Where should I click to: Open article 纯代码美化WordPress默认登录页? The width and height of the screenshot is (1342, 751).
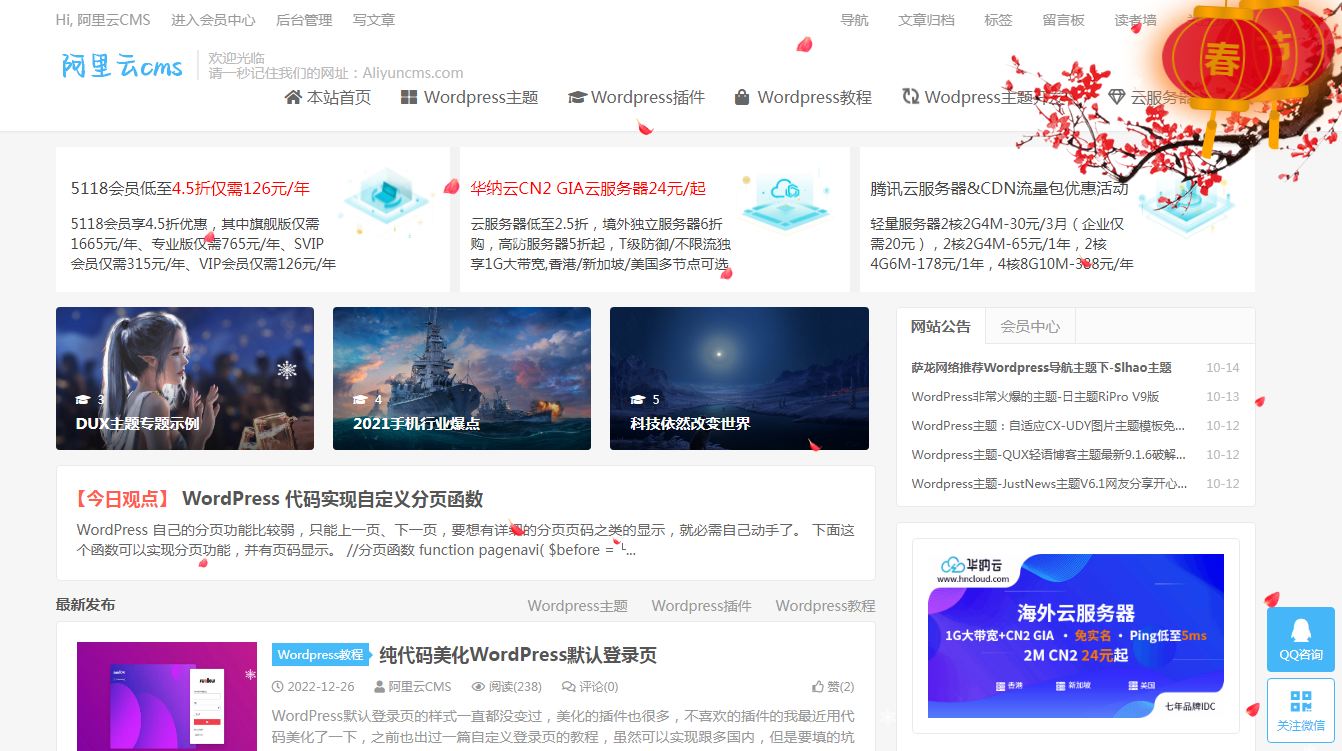pyautogui.click(x=518, y=655)
